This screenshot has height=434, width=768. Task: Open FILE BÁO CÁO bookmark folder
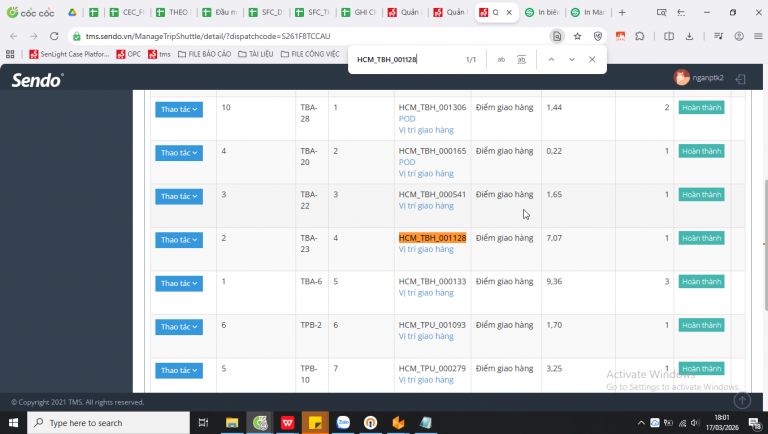(204, 54)
